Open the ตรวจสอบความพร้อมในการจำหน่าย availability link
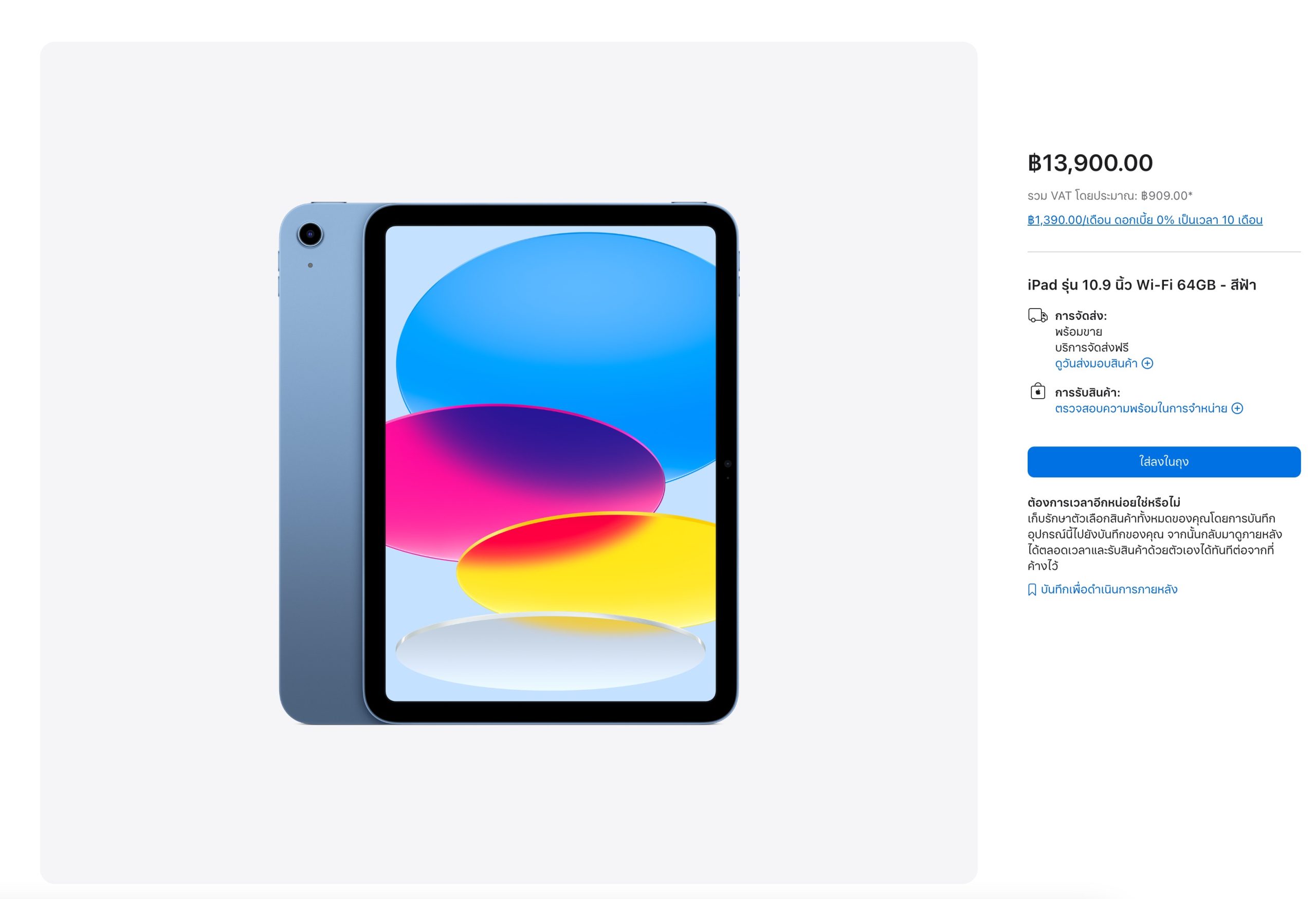 click(x=1141, y=408)
